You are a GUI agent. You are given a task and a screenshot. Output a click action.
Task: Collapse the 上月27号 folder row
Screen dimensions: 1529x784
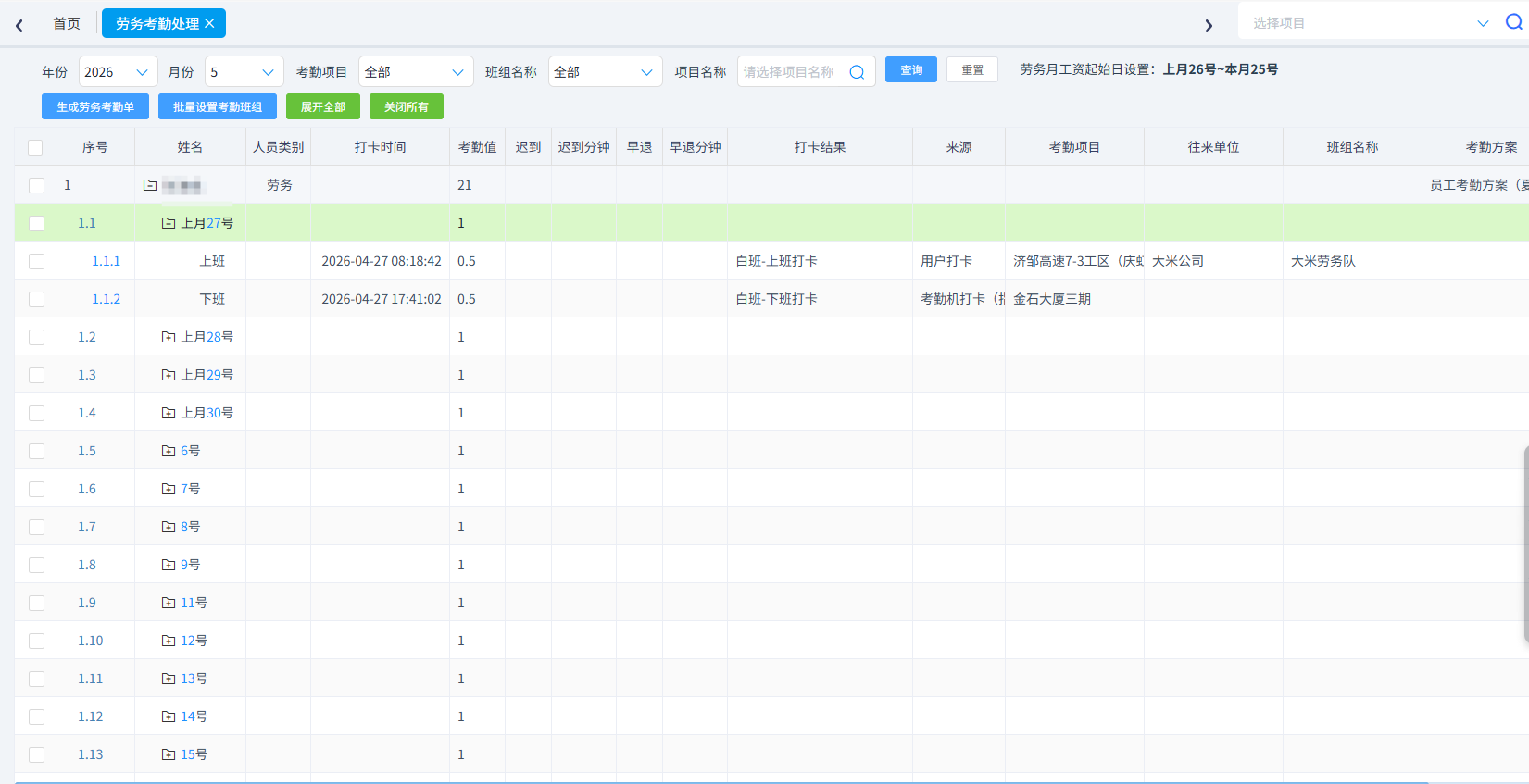169,223
